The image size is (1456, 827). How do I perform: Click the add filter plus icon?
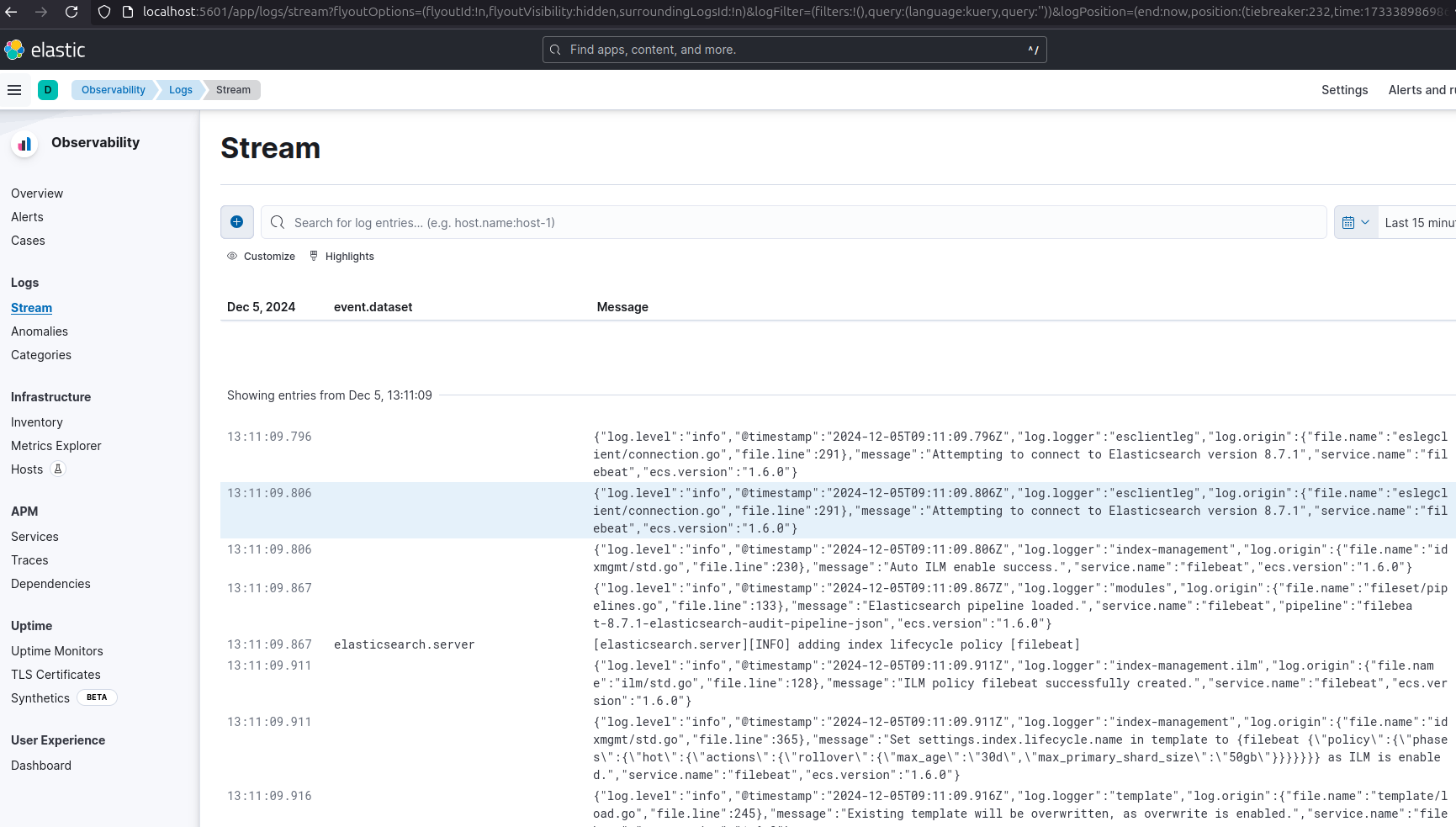pyautogui.click(x=237, y=222)
